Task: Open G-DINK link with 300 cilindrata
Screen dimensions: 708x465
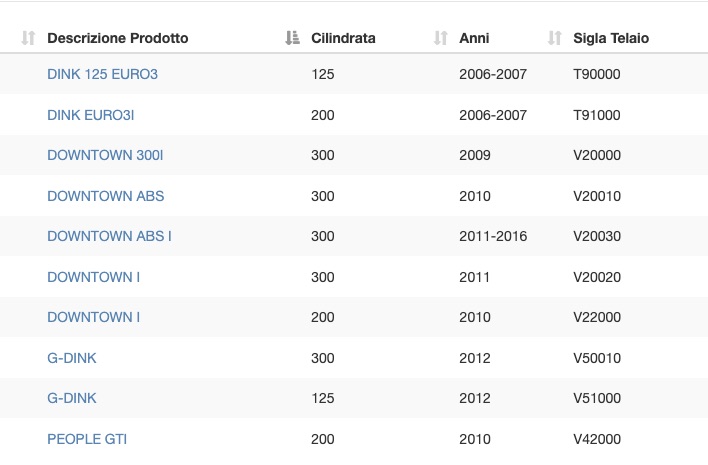Action: (72, 358)
